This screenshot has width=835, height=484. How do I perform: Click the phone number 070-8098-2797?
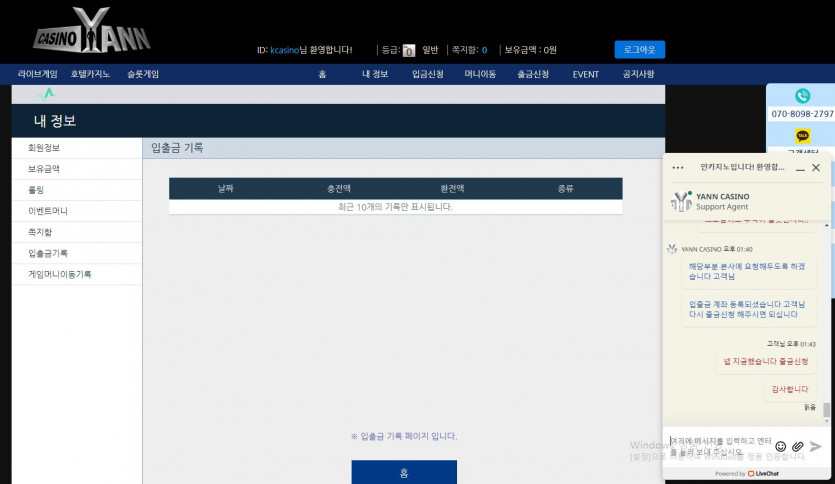(802, 114)
